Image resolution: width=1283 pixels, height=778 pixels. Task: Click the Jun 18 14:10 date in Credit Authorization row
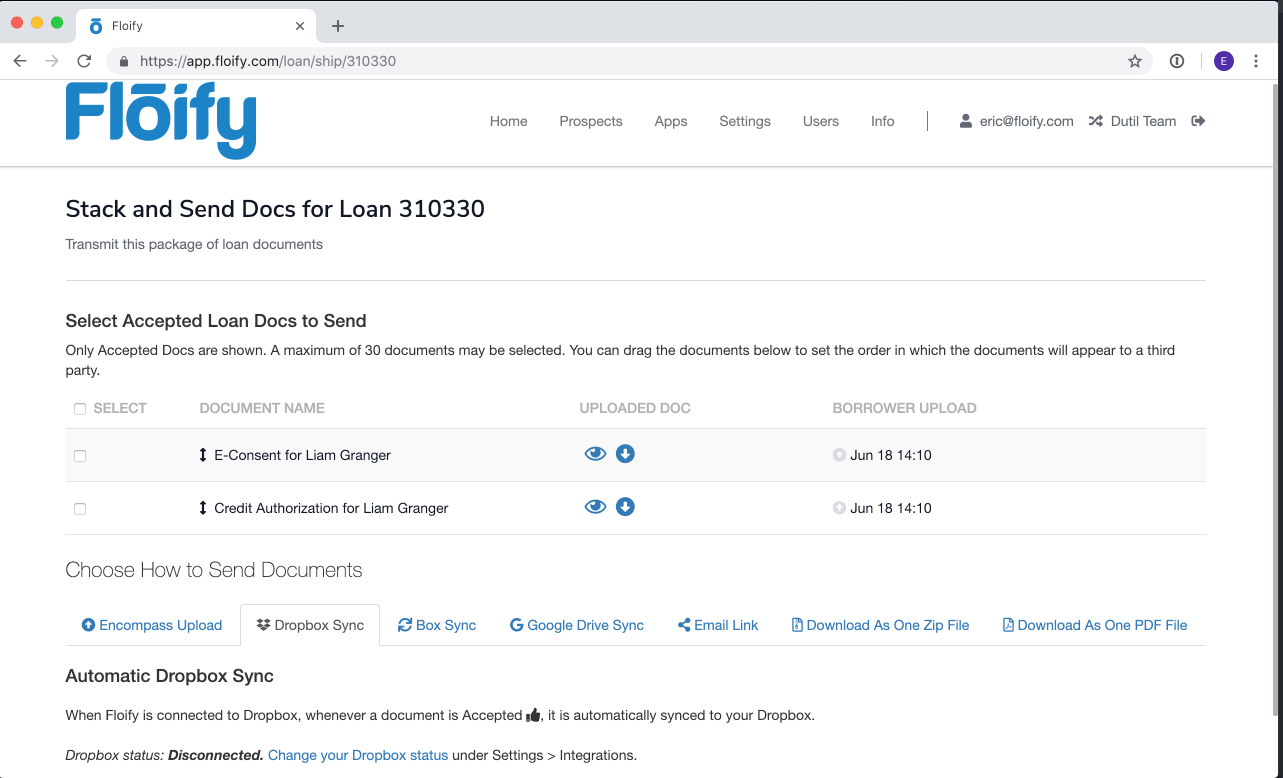click(891, 508)
